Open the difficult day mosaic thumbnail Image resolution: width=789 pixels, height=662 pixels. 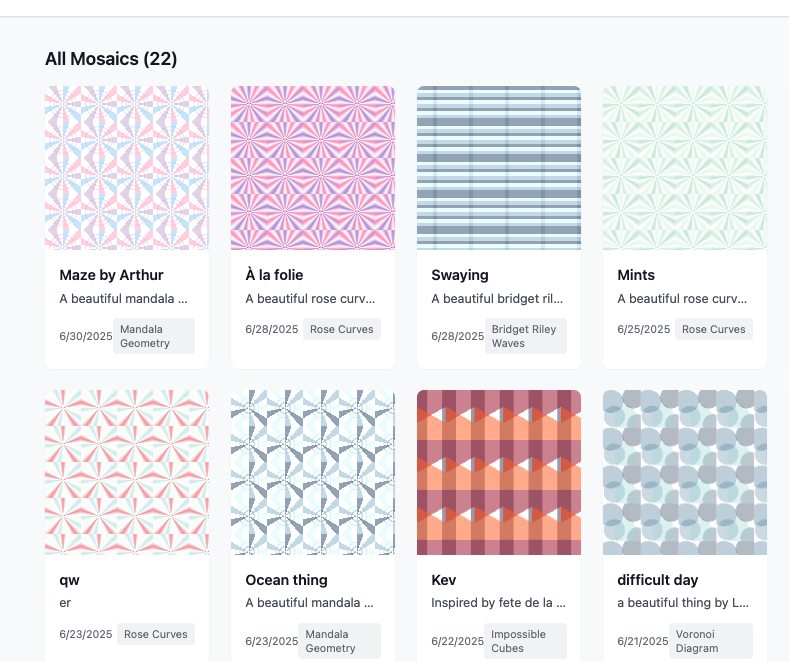point(685,472)
